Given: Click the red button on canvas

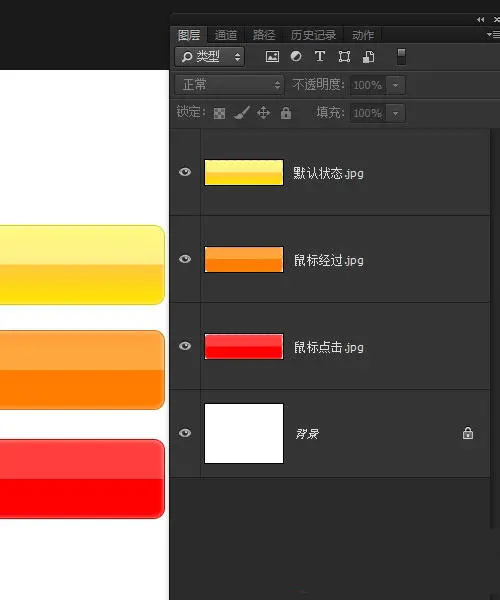Looking at the screenshot, I should pyautogui.click(x=82, y=479).
